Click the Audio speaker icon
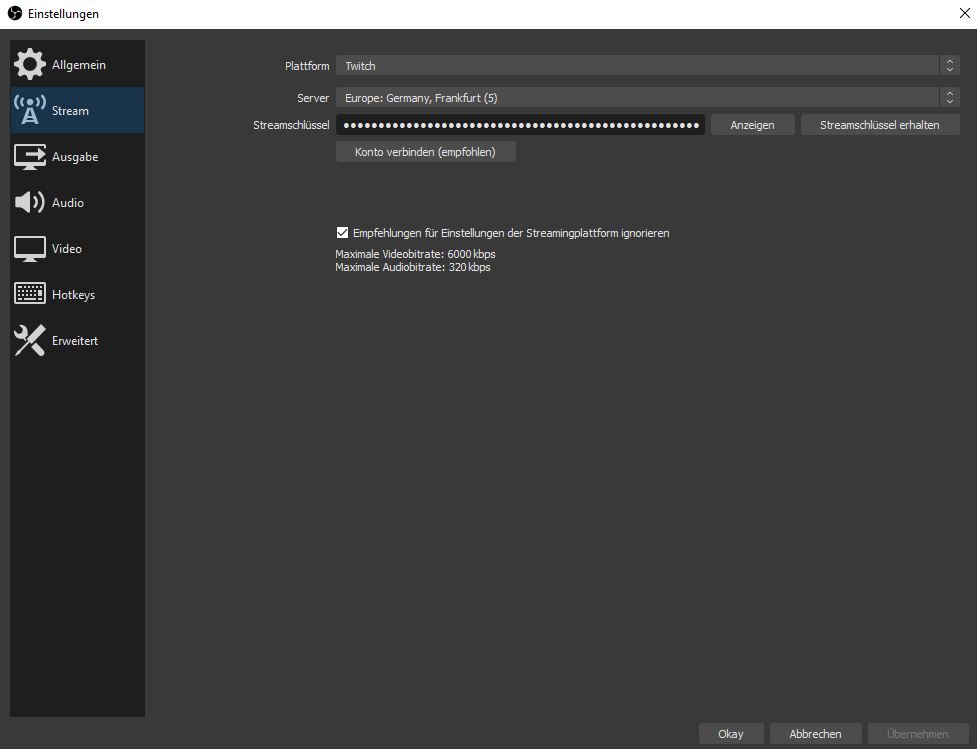This screenshot has width=977, height=749. tap(30, 203)
